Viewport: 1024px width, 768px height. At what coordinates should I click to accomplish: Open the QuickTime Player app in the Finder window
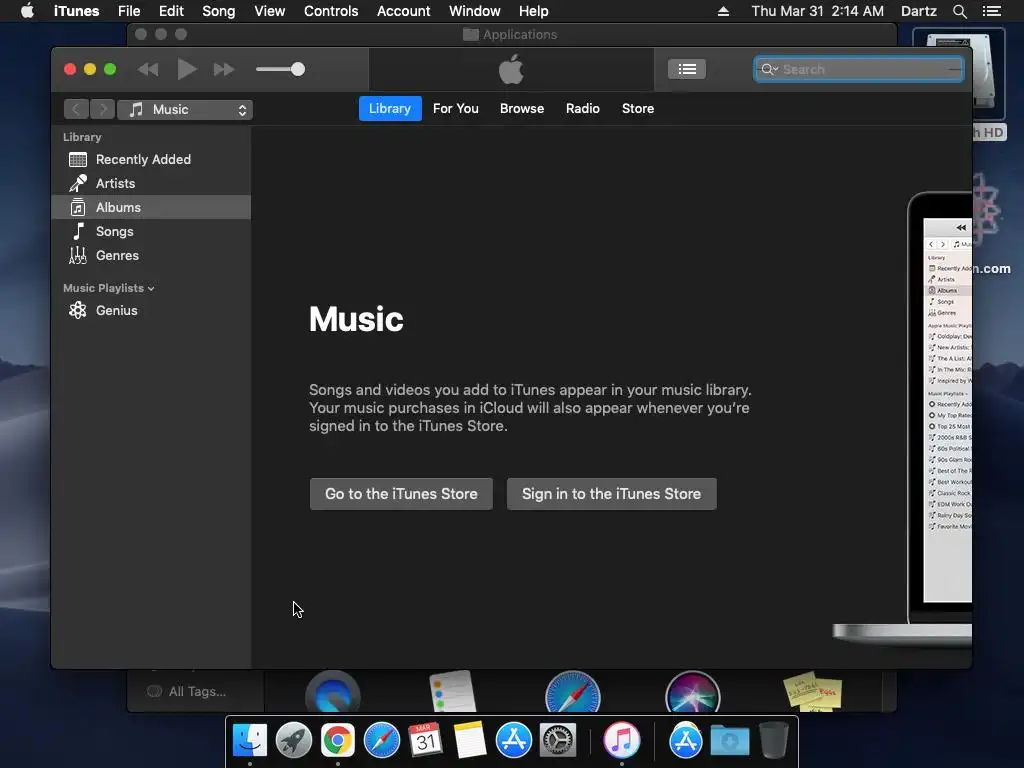[333, 691]
